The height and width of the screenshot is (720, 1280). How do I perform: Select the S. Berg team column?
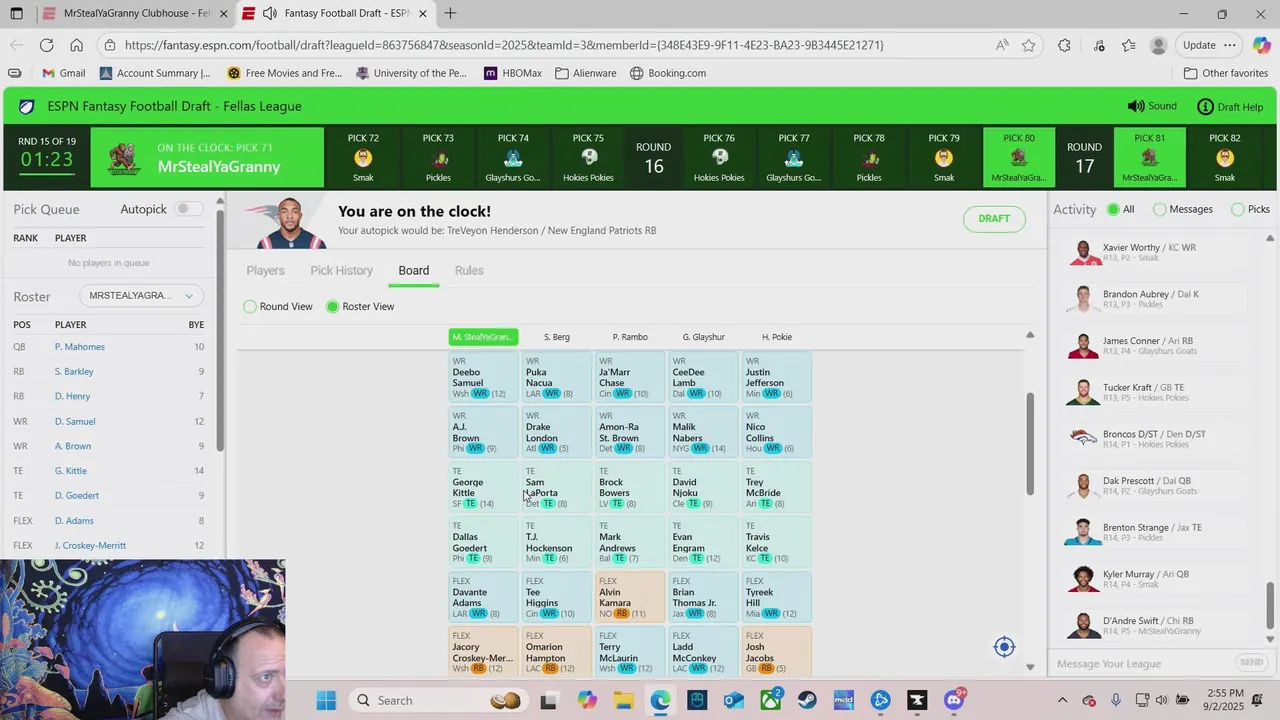[x=556, y=337]
